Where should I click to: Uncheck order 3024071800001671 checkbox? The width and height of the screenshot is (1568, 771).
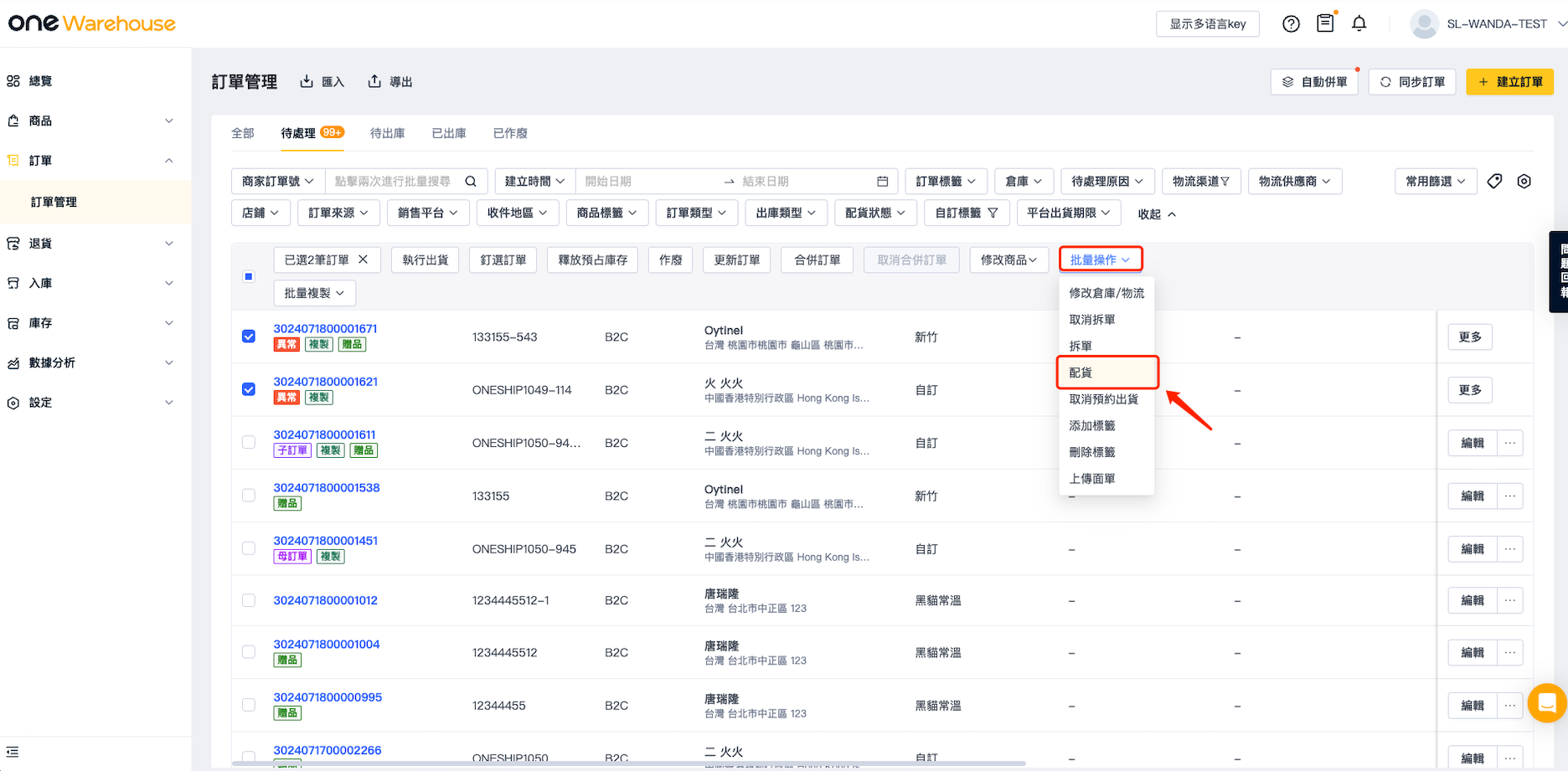tap(249, 337)
